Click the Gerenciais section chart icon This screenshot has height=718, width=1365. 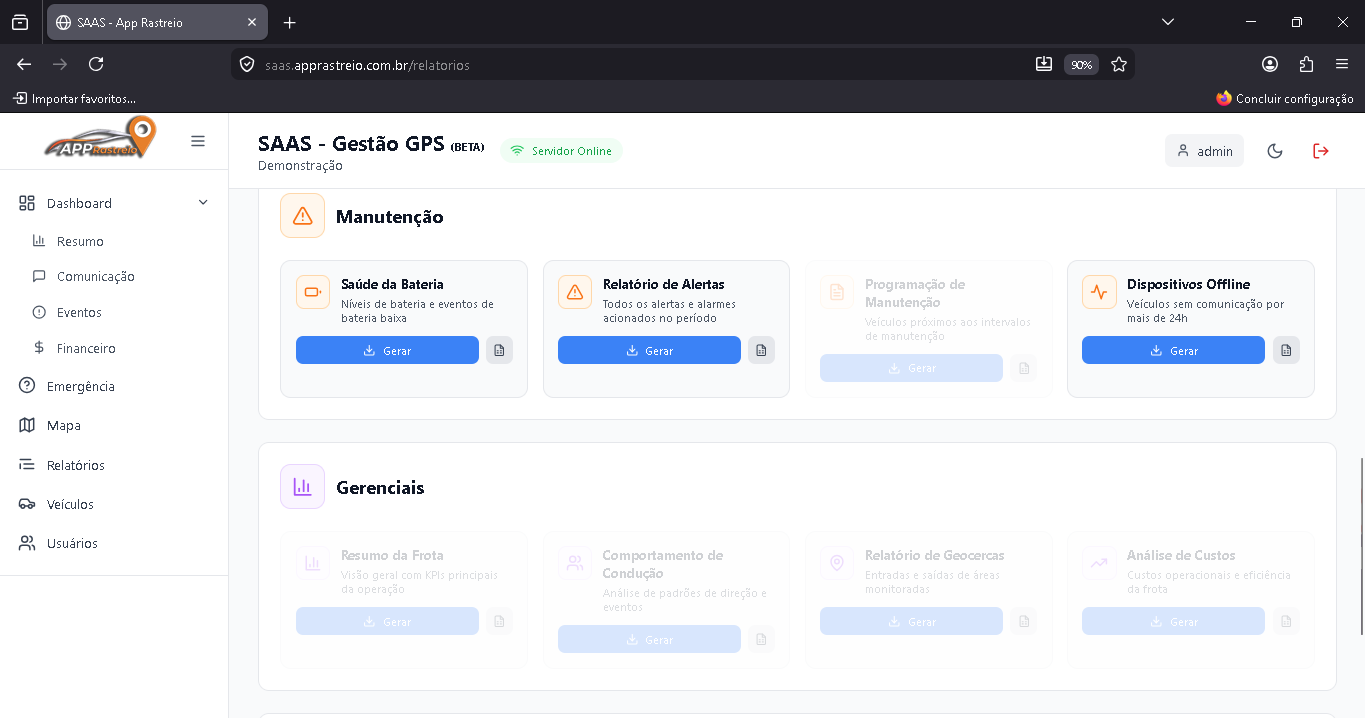pyautogui.click(x=303, y=486)
